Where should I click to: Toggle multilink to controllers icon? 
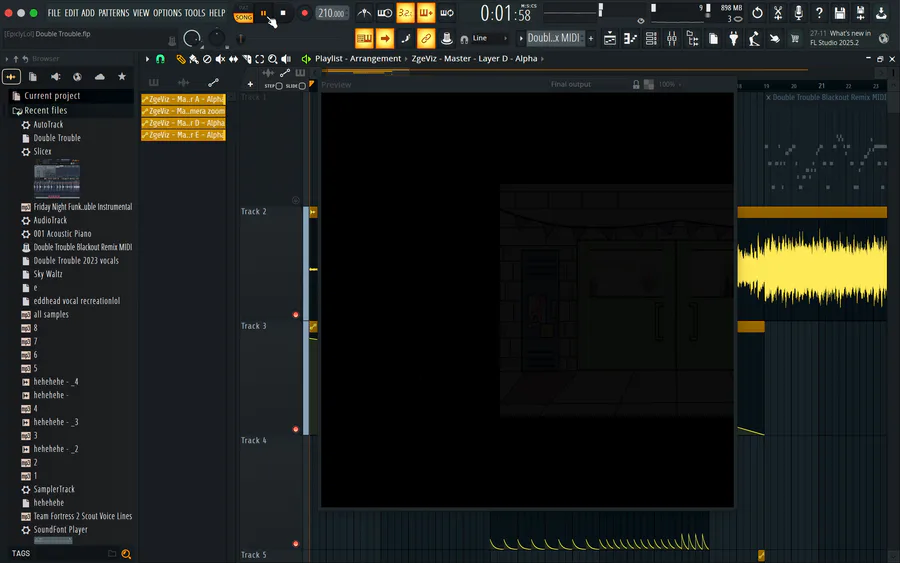(447, 38)
